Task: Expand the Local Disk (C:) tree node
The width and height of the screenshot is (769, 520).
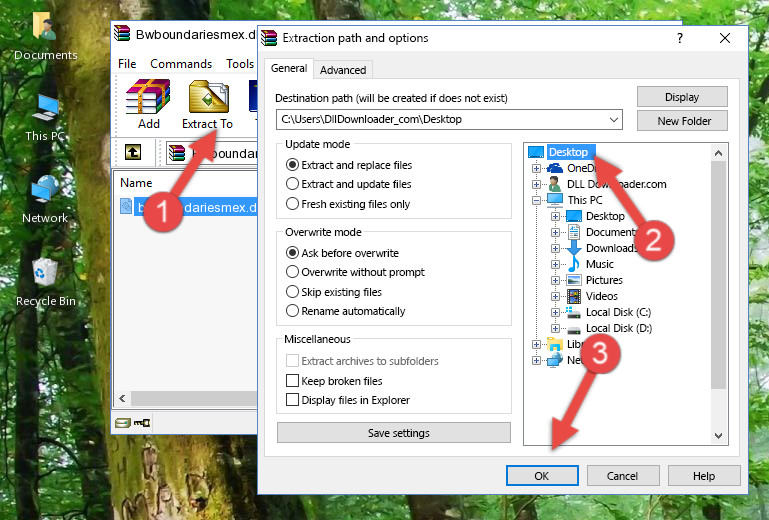Action: click(555, 312)
